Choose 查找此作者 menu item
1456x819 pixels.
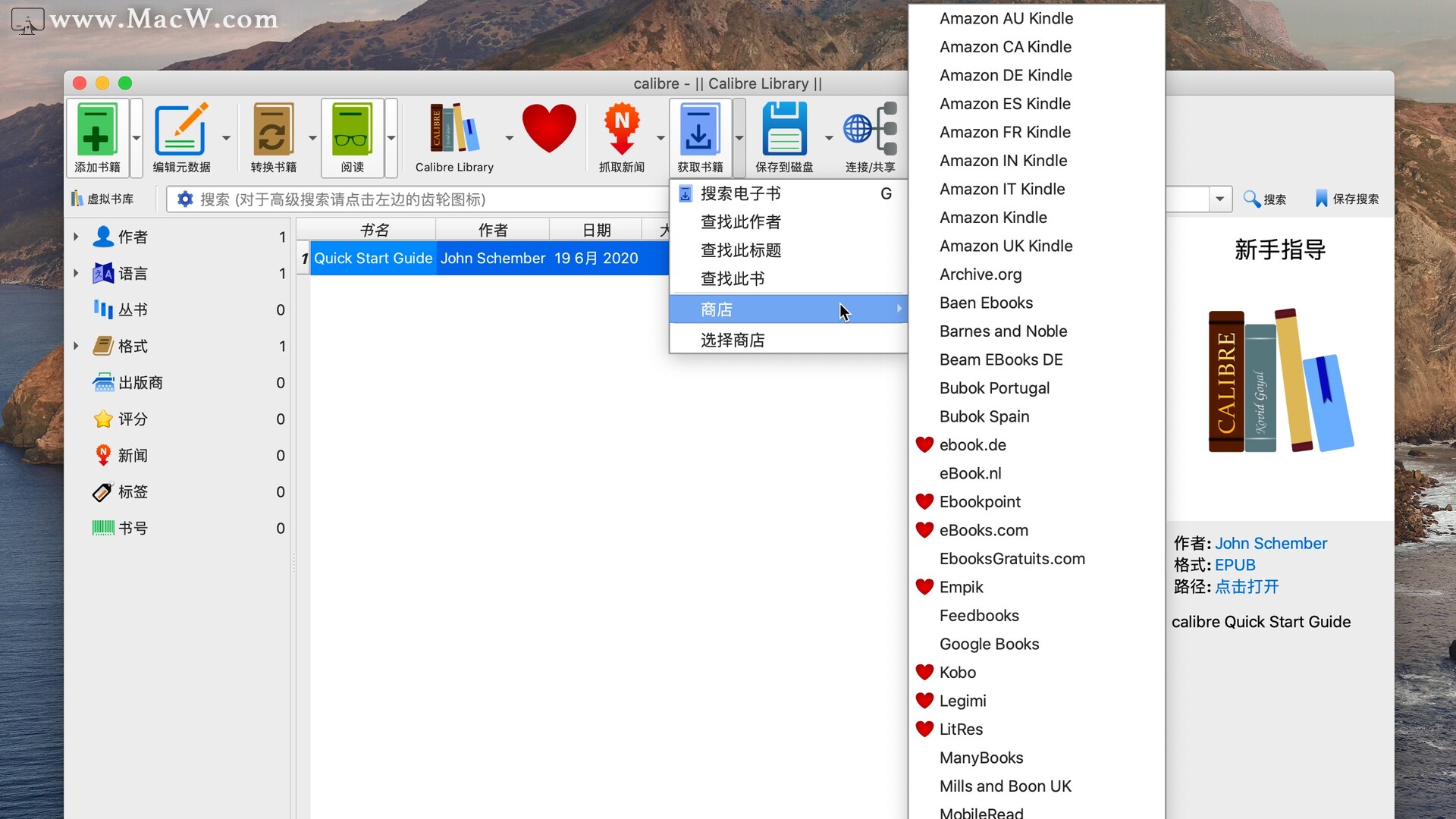tap(789, 222)
